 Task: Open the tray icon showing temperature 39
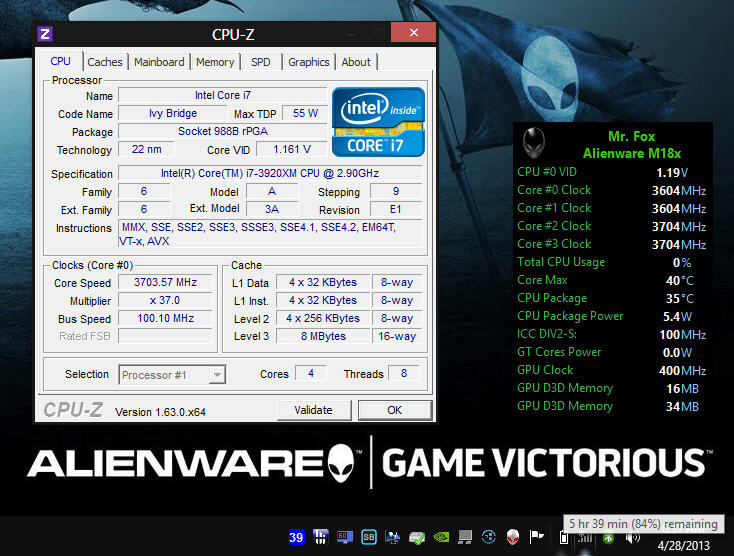[296, 537]
